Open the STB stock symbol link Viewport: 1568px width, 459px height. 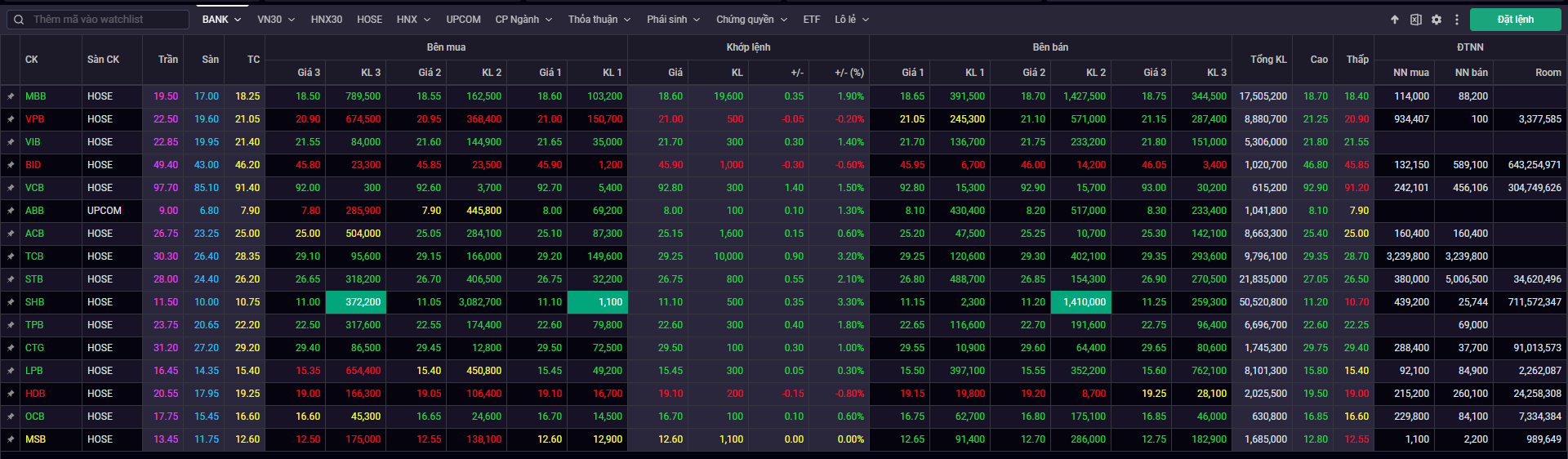[34, 279]
